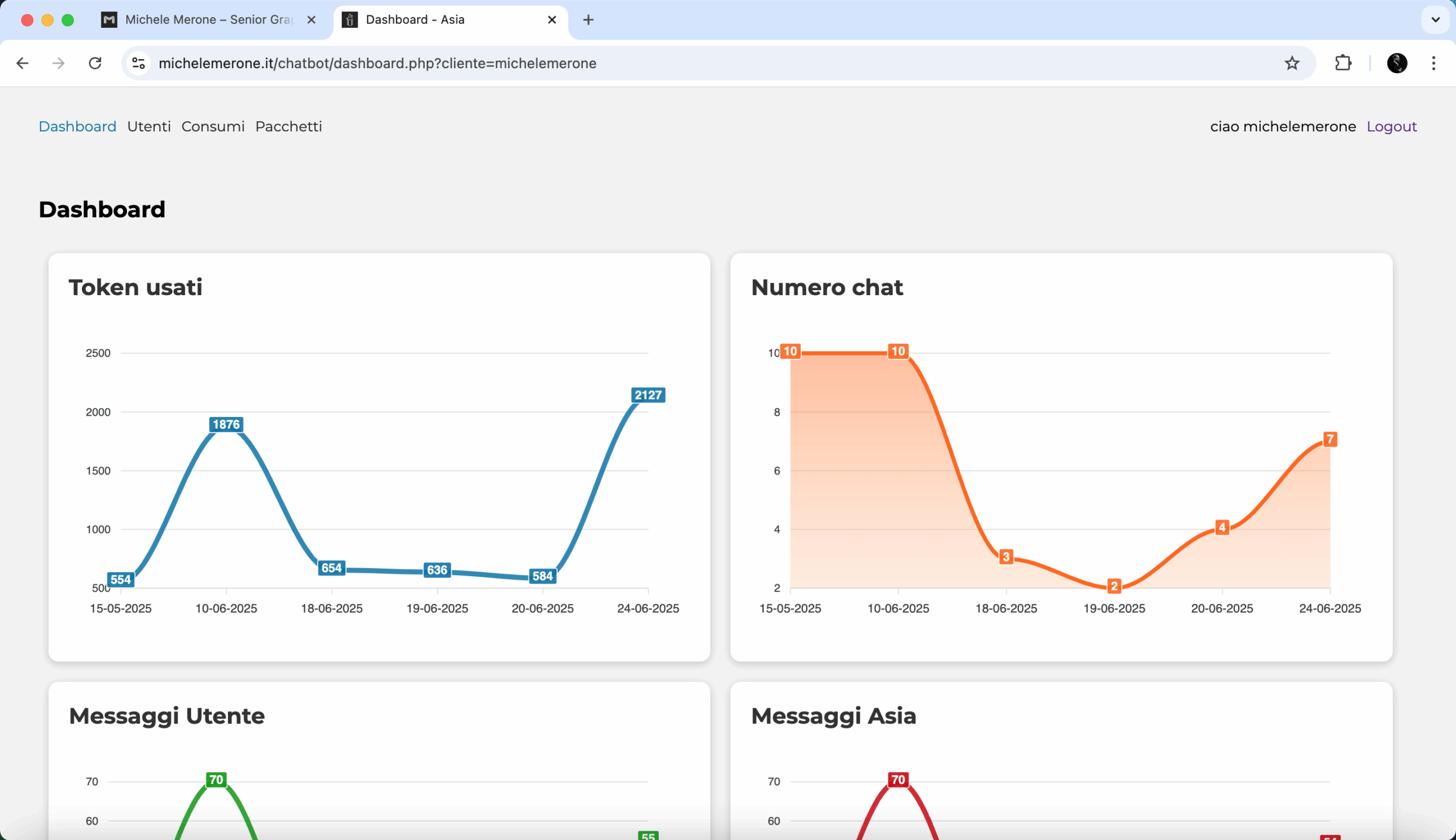Click the 2127 data label

click(x=648, y=395)
